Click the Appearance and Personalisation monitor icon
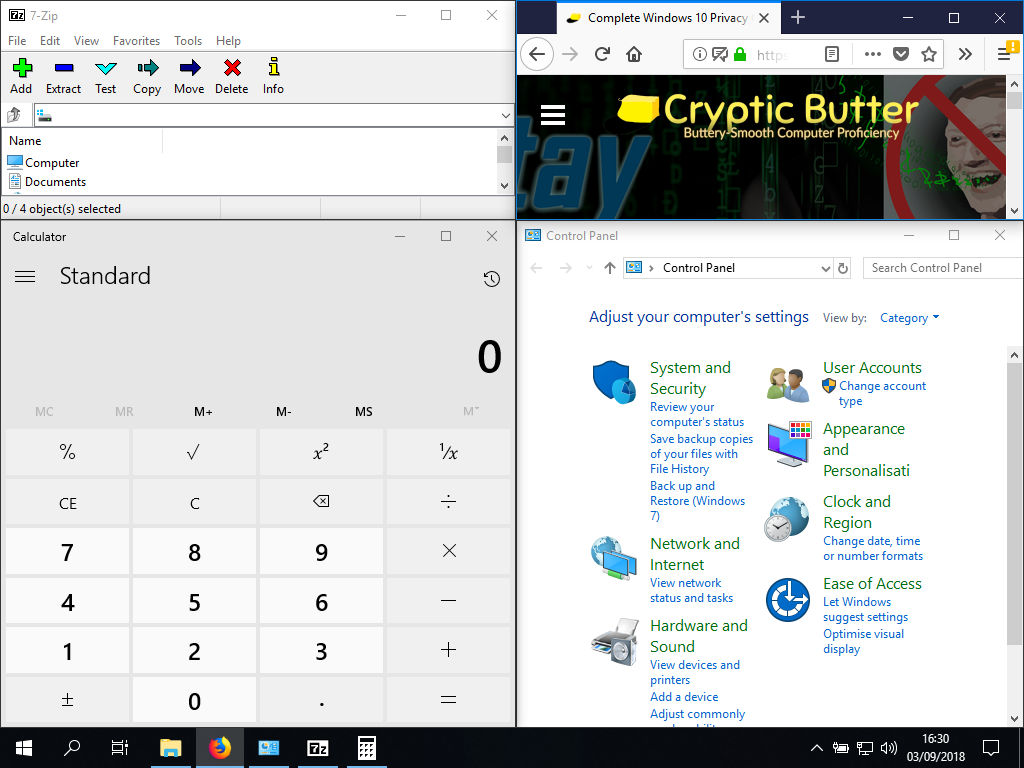Image resolution: width=1024 pixels, height=768 pixels. pos(789,444)
